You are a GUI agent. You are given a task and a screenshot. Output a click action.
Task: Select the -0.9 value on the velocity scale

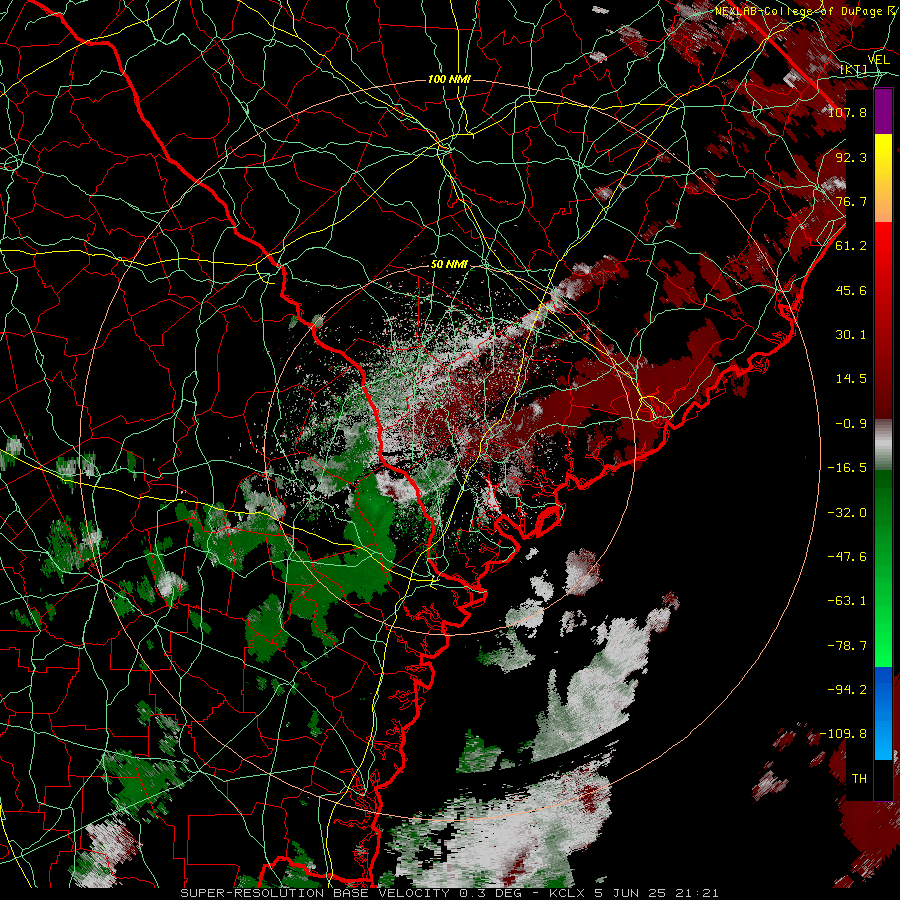(851, 424)
